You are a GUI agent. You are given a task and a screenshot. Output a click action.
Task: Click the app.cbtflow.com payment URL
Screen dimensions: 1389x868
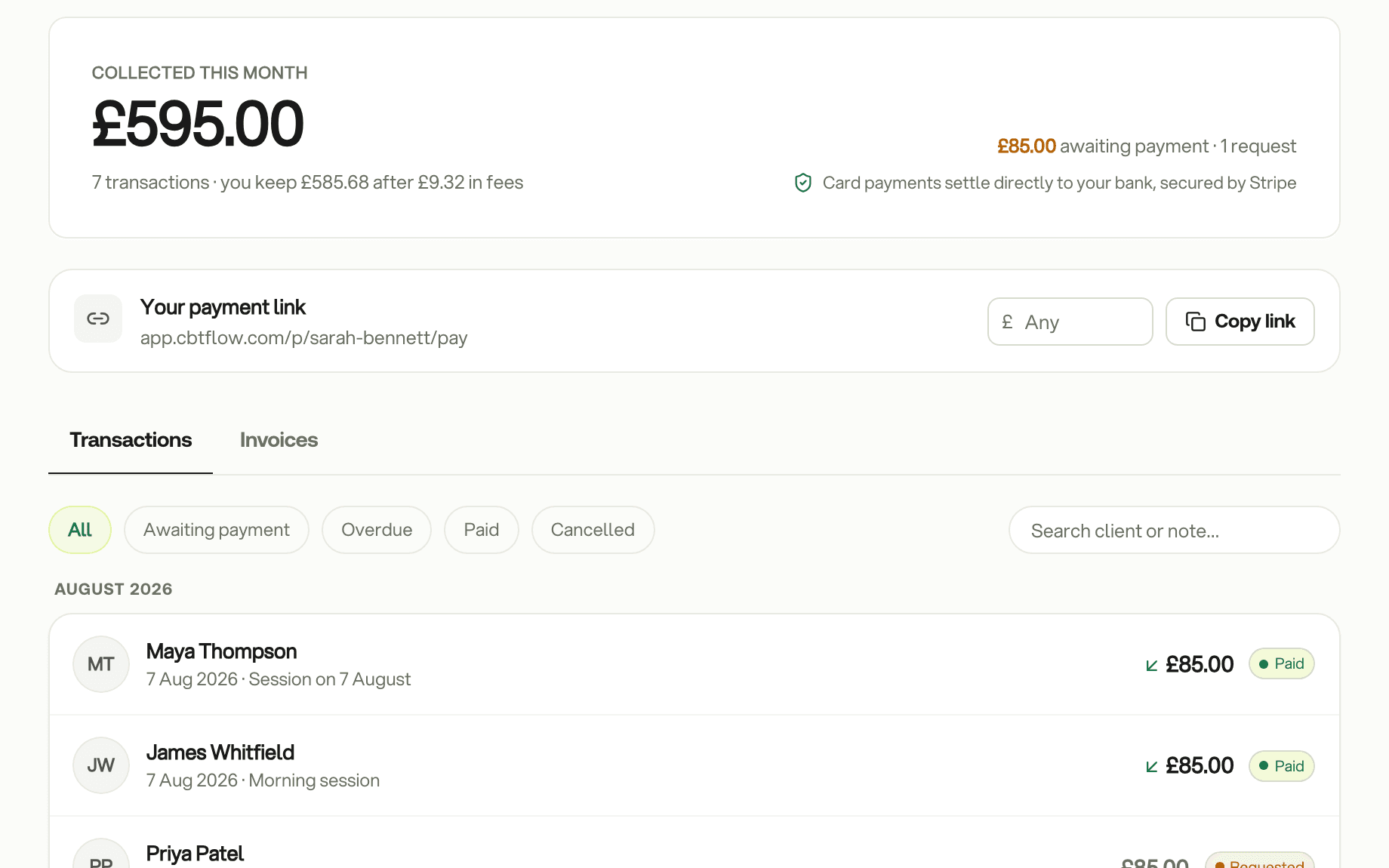pyautogui.click(x=303, y=338)
